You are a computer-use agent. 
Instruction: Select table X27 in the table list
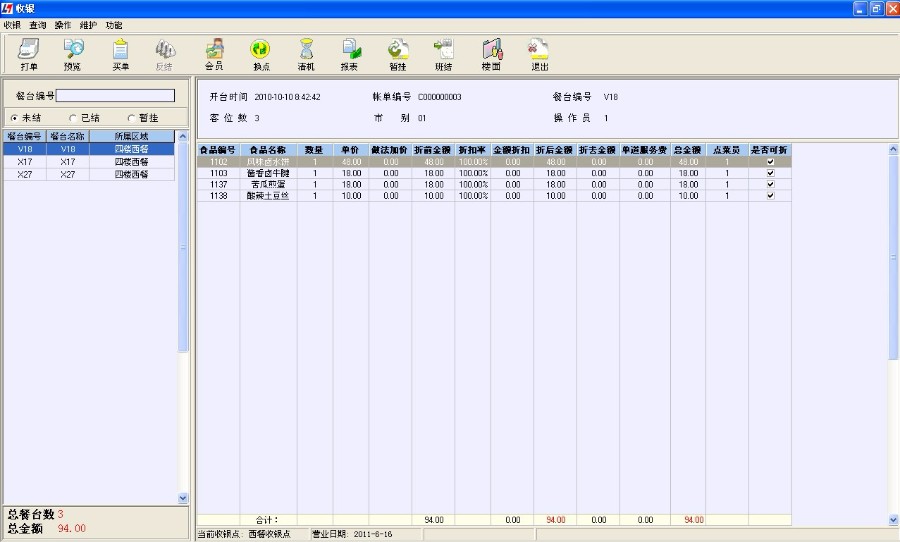coord(89,175)
